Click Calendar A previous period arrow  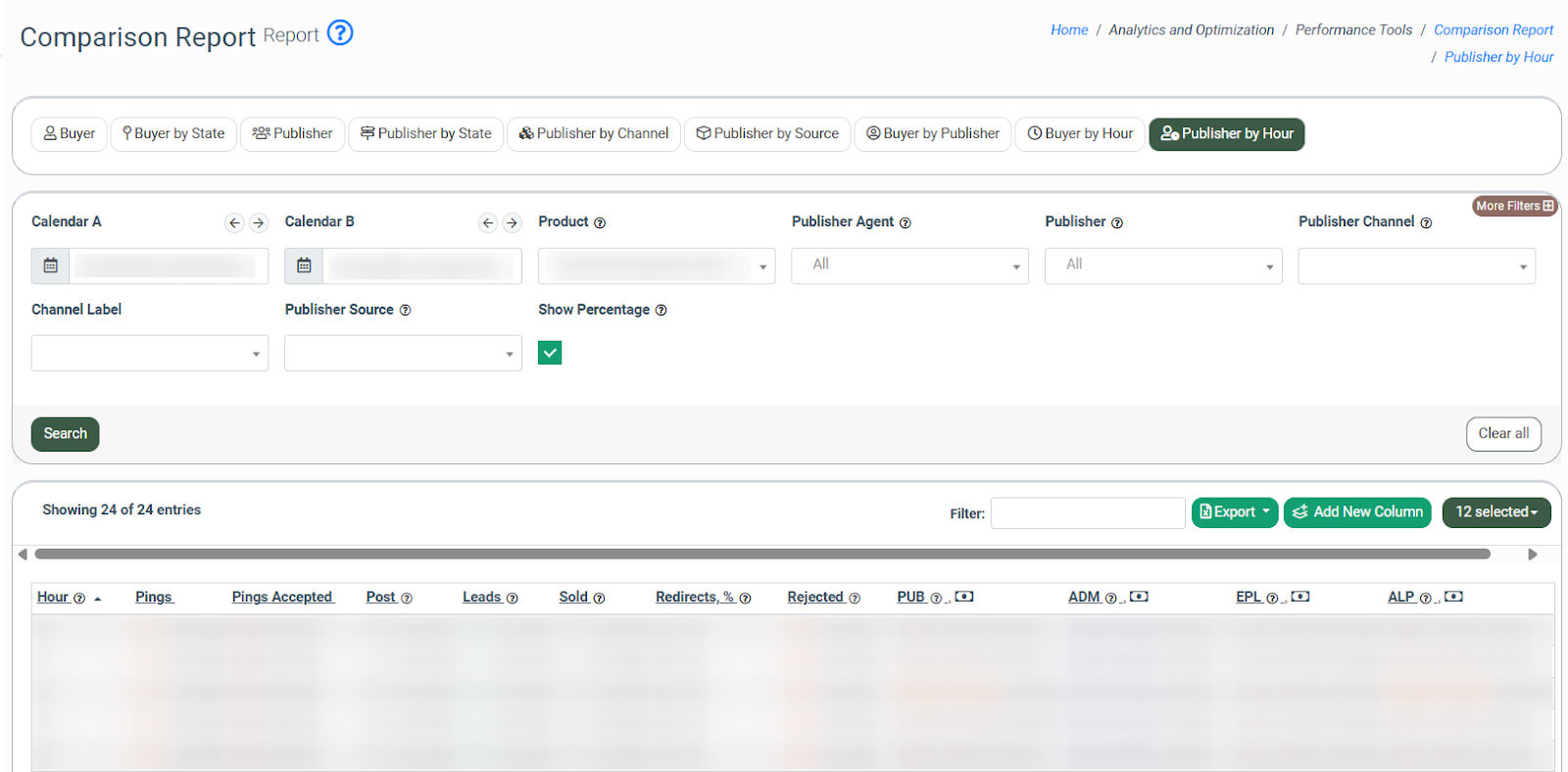pyautogui.click(x=234, y=223)
